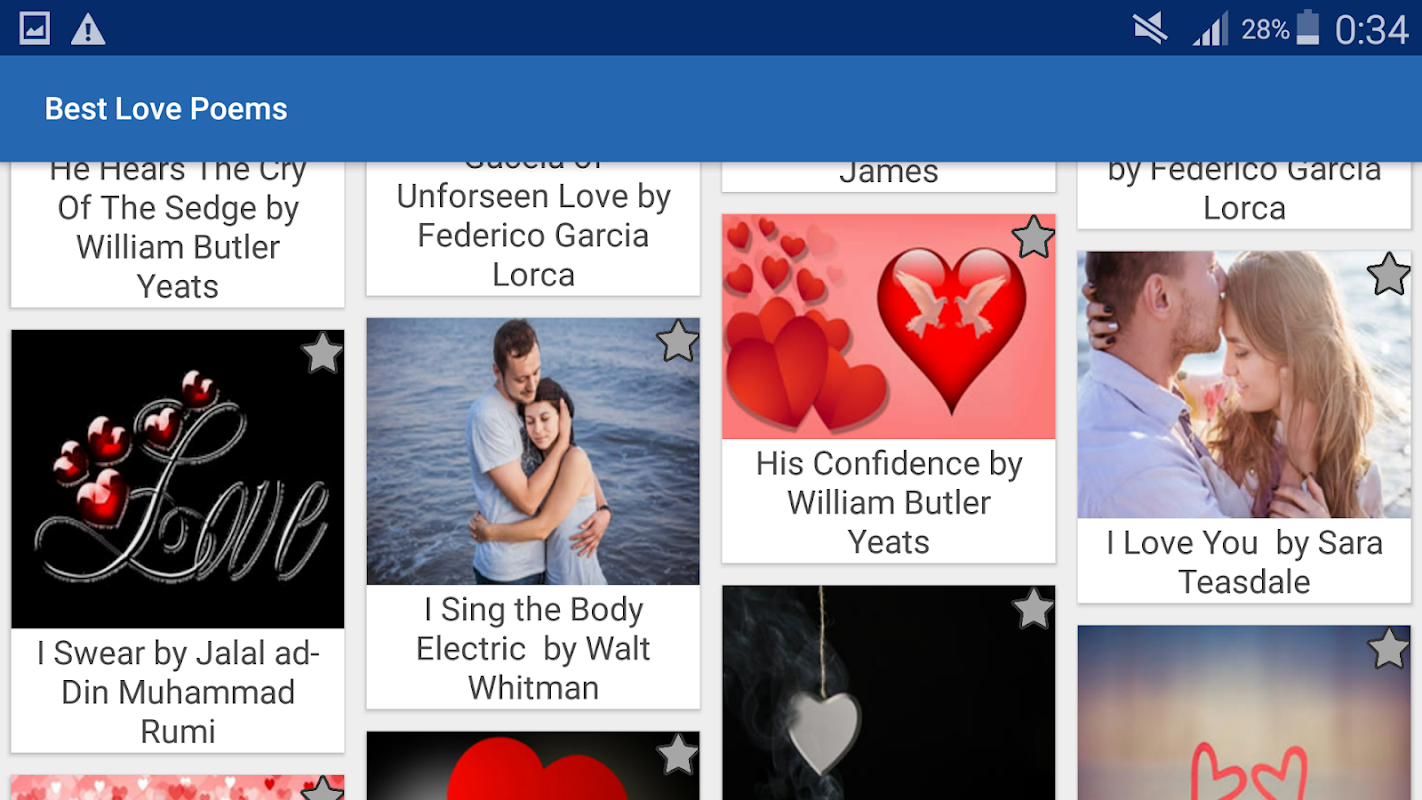The height and width of the screenshot is (800, 1422).
Task: Open I Love You by Sara Teasdale title
Action: pyautogui.click(x=1244, y=562)
